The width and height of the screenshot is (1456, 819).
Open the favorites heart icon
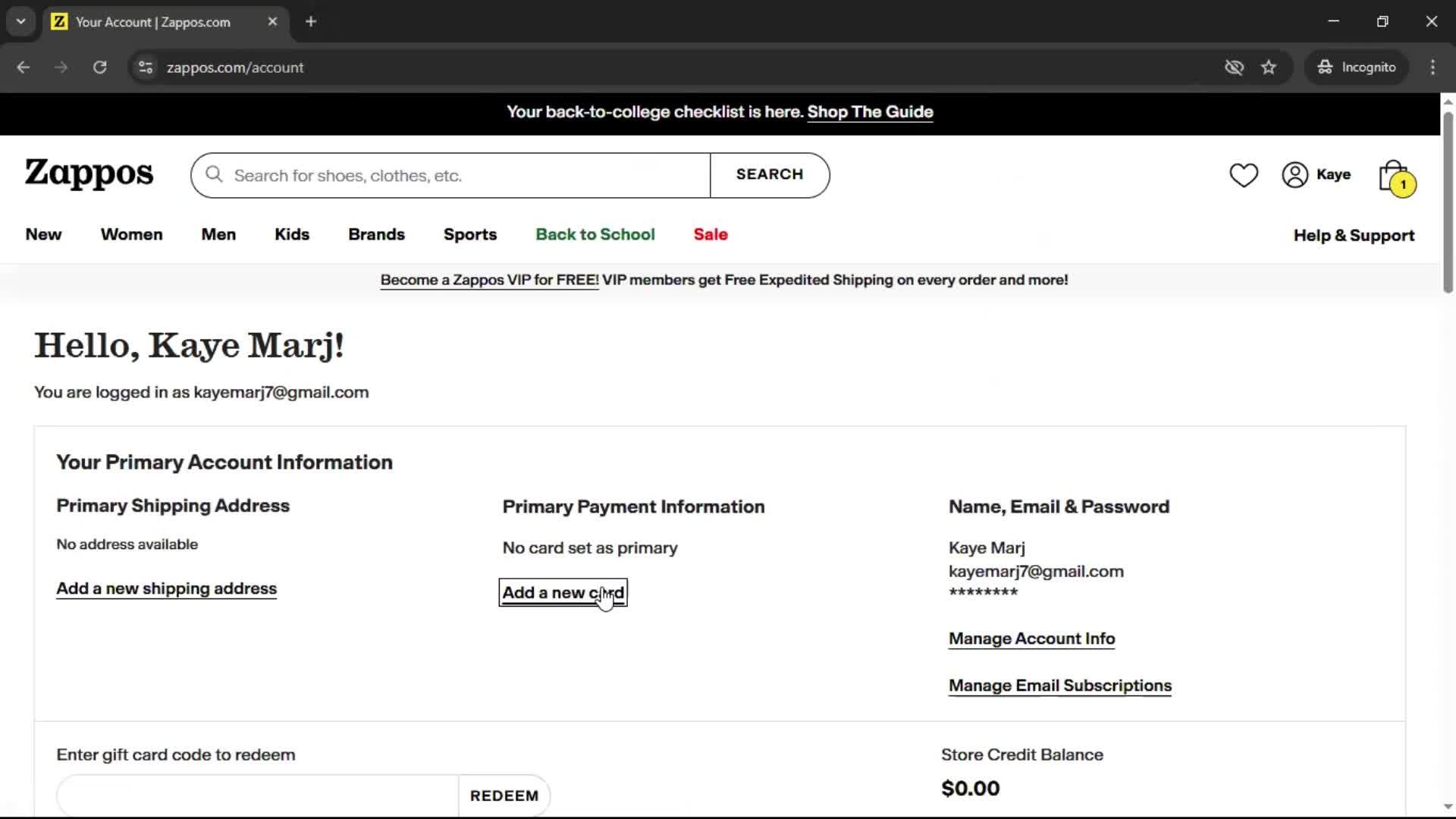coord(1244,175)
